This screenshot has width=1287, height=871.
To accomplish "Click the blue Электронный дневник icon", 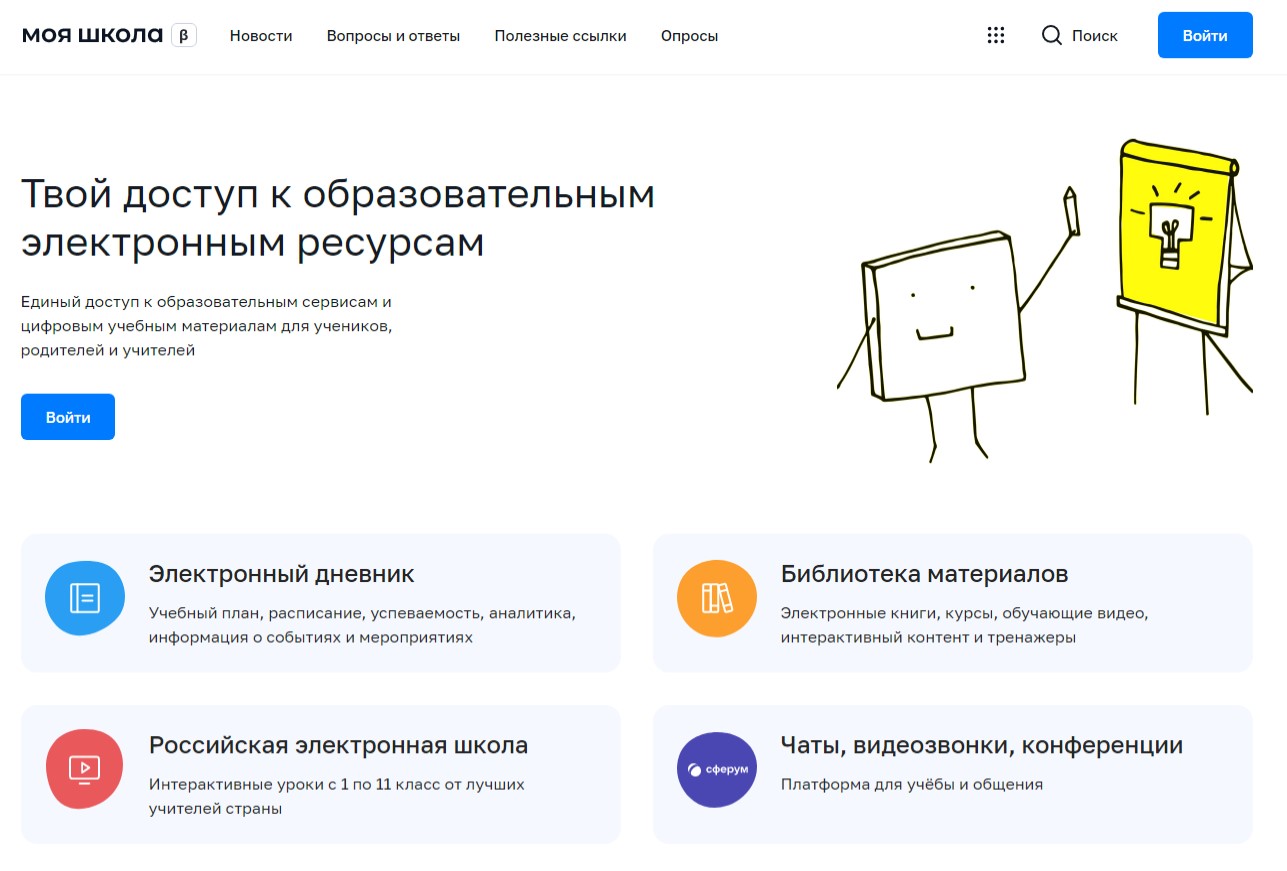I will click(85, 598).
